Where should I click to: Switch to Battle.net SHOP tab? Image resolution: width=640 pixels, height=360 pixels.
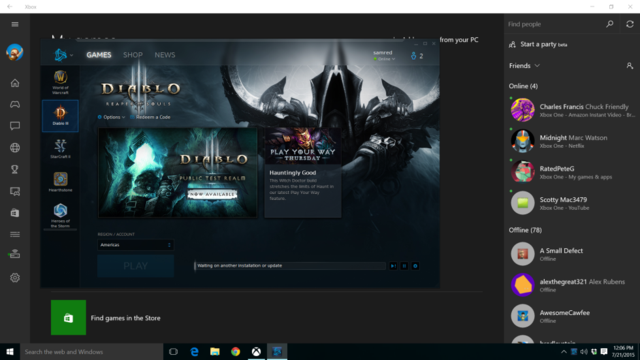tap(133, 55)
